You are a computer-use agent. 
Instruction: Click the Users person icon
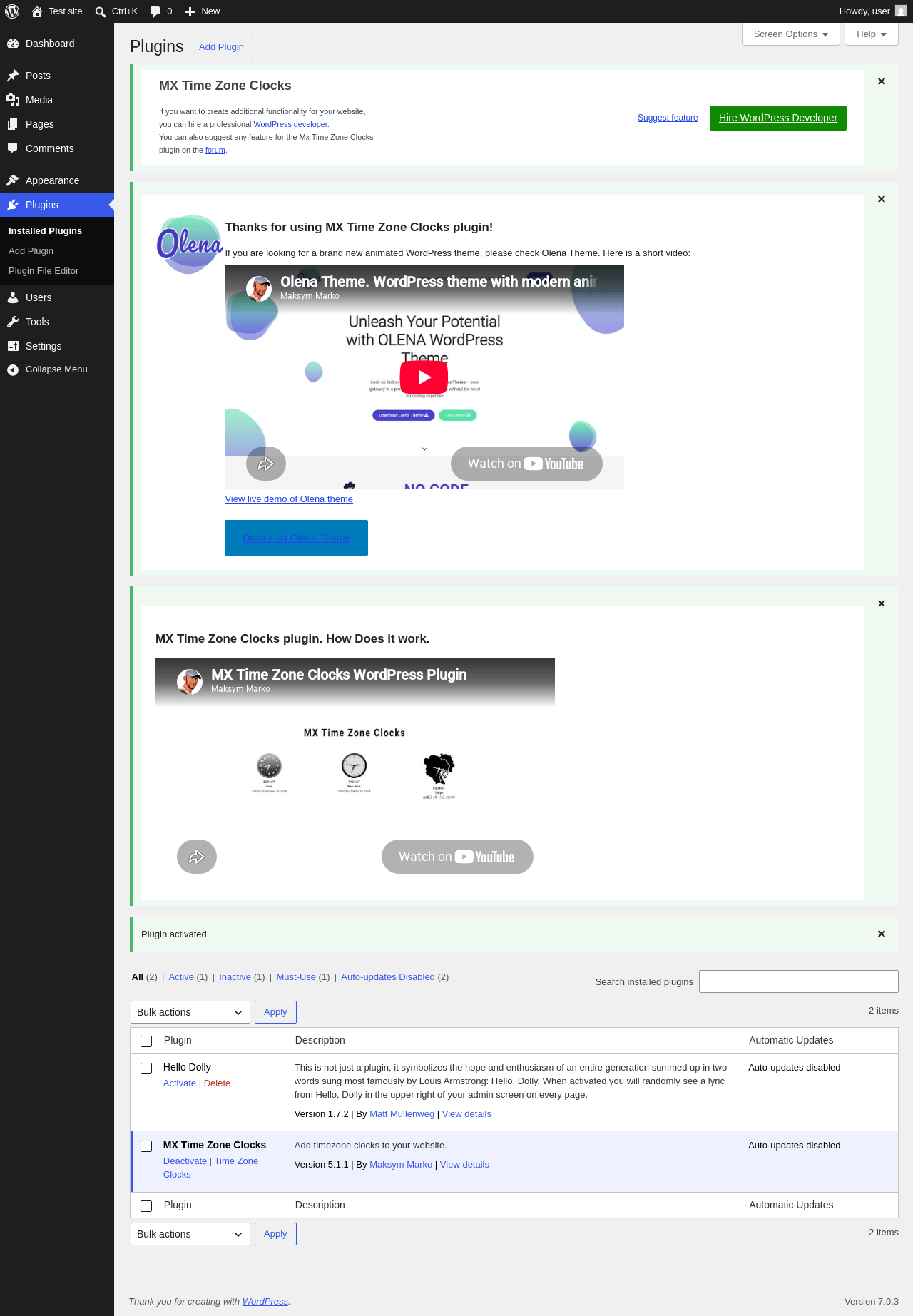point(13,297)
